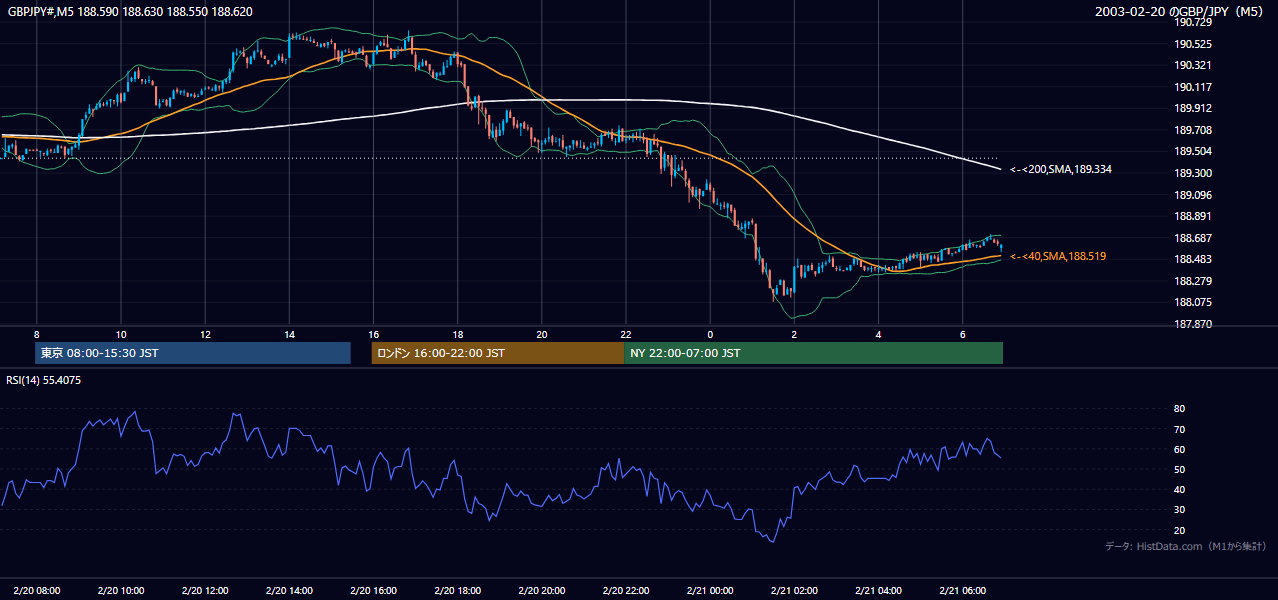The width and height of the screenshot is (1278, 600).
Task: Click the RSI 50 level label
Action: pyautogui.click(x=1180, y=470)
